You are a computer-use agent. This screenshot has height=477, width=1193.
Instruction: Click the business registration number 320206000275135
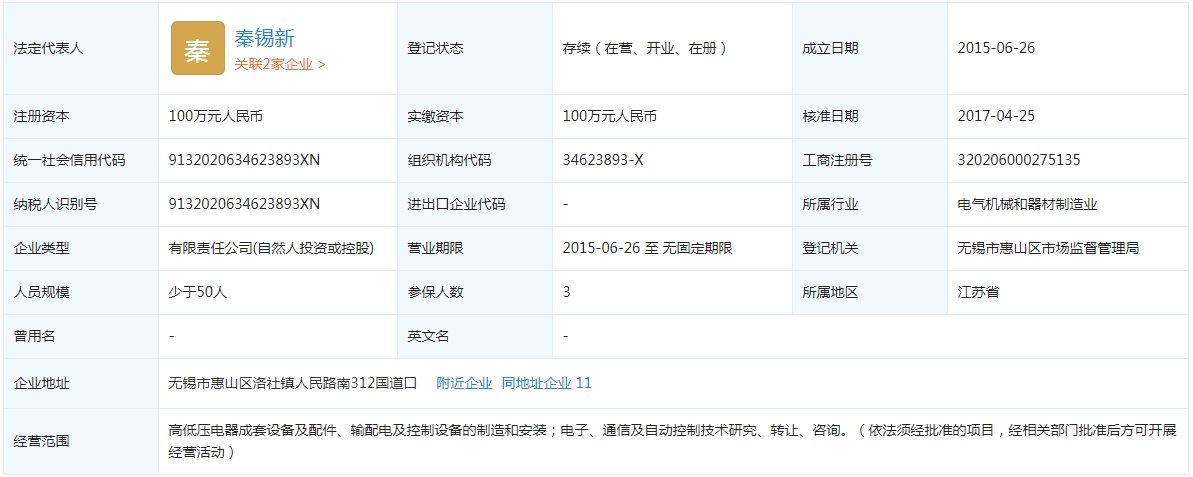[1018, 160]
